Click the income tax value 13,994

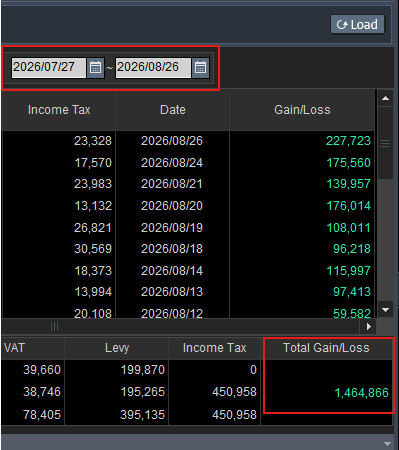[93, 292]
